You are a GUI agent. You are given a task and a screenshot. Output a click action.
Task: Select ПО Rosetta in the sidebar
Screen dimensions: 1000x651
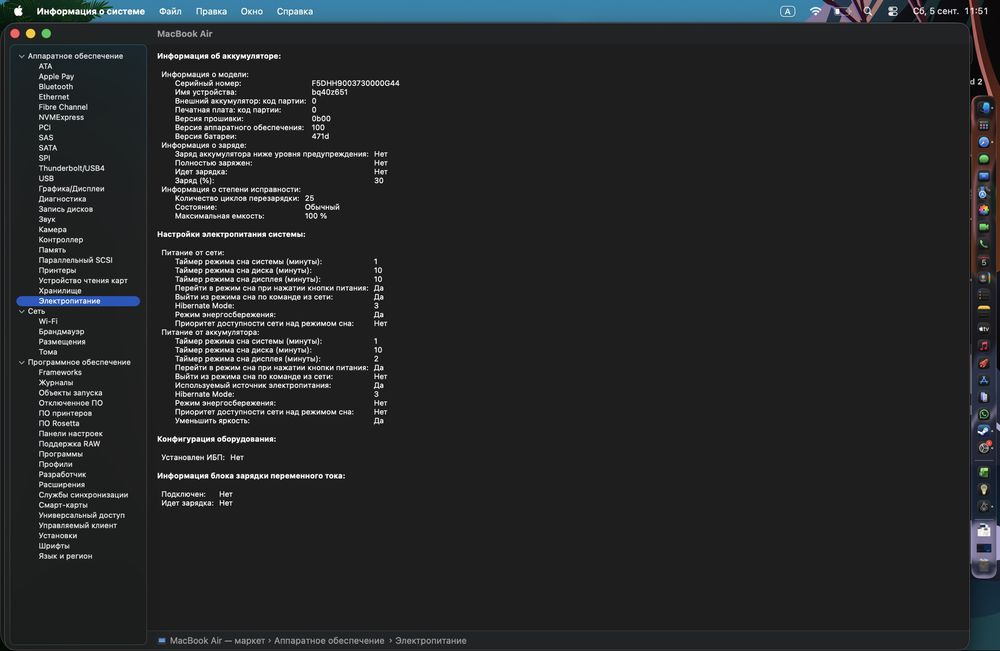pos(59,423)
